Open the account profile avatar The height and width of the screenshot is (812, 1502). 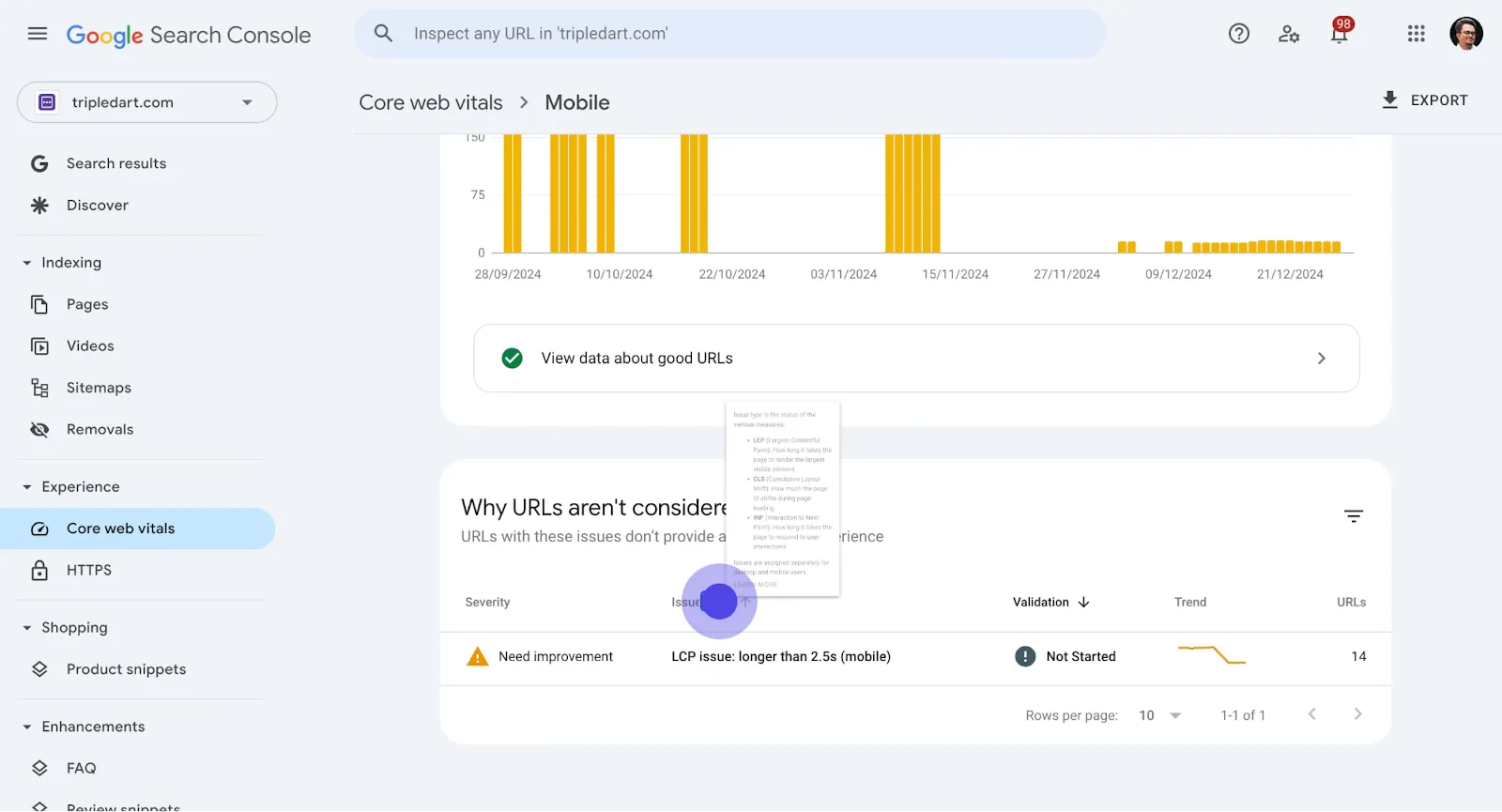(x=1466, y=34)
